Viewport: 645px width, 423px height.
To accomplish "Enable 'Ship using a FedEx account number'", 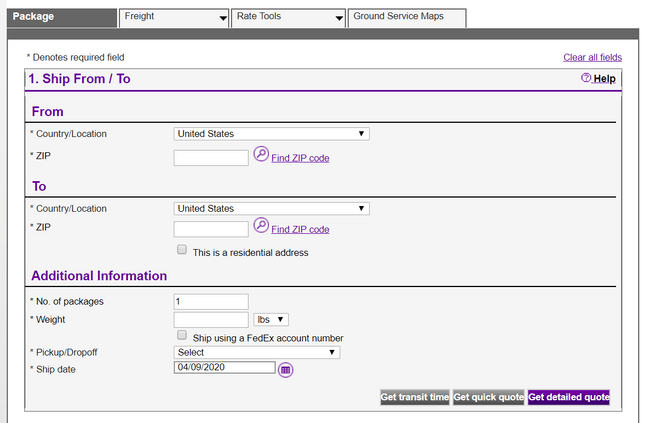I will coord(182,335).
